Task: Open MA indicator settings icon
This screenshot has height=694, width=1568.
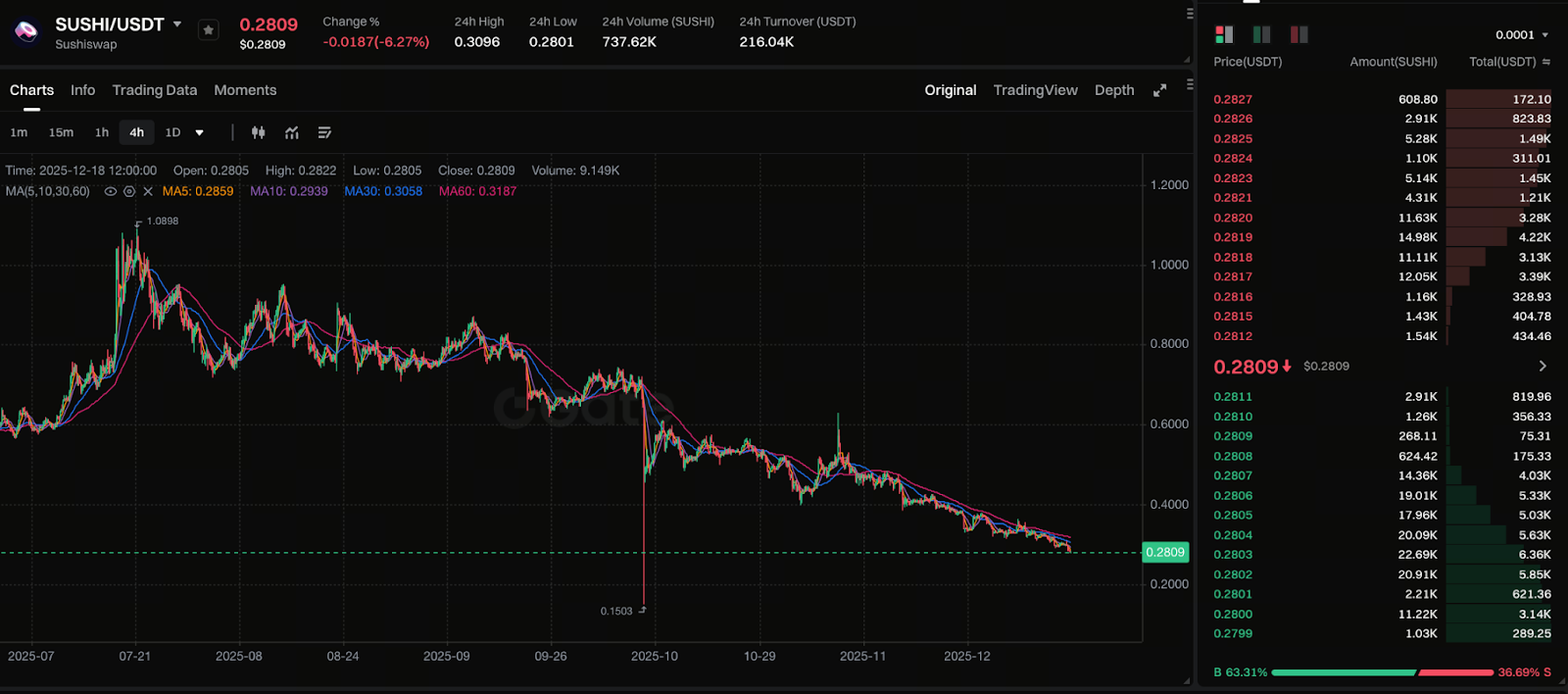Action: [129, 191]
